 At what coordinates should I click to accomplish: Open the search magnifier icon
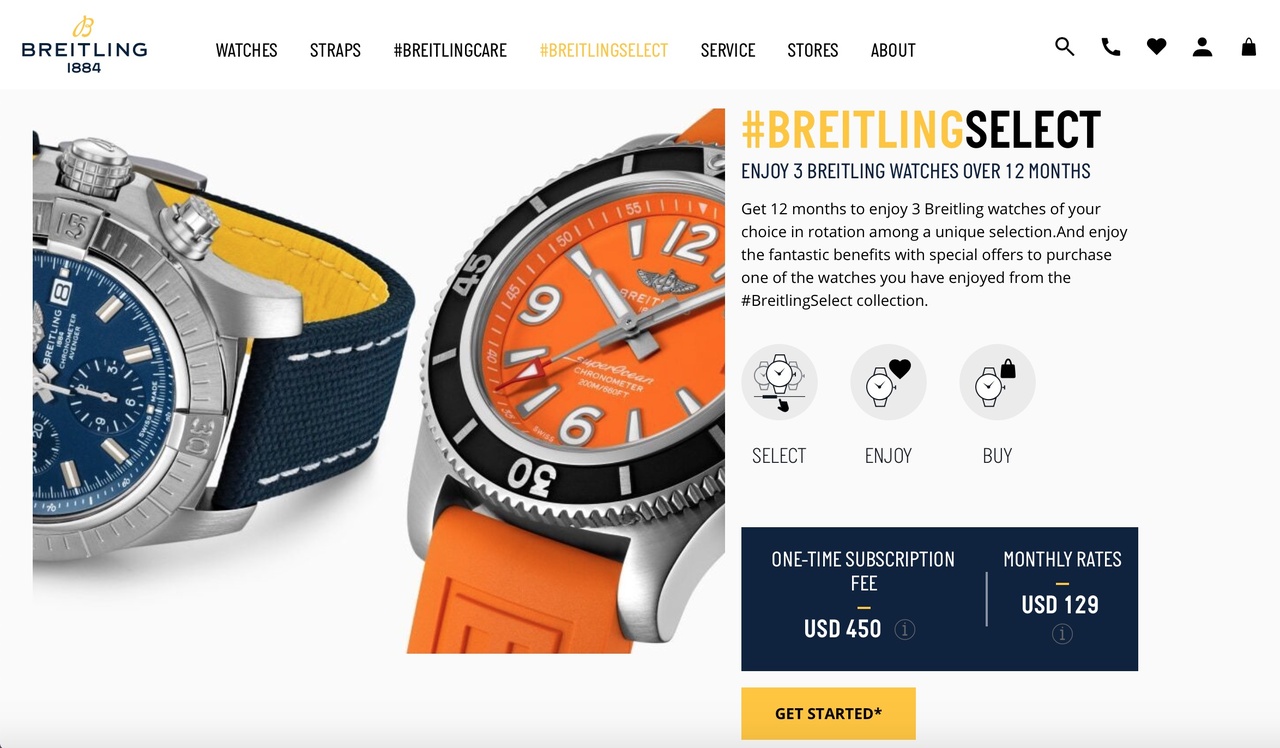1065,46
